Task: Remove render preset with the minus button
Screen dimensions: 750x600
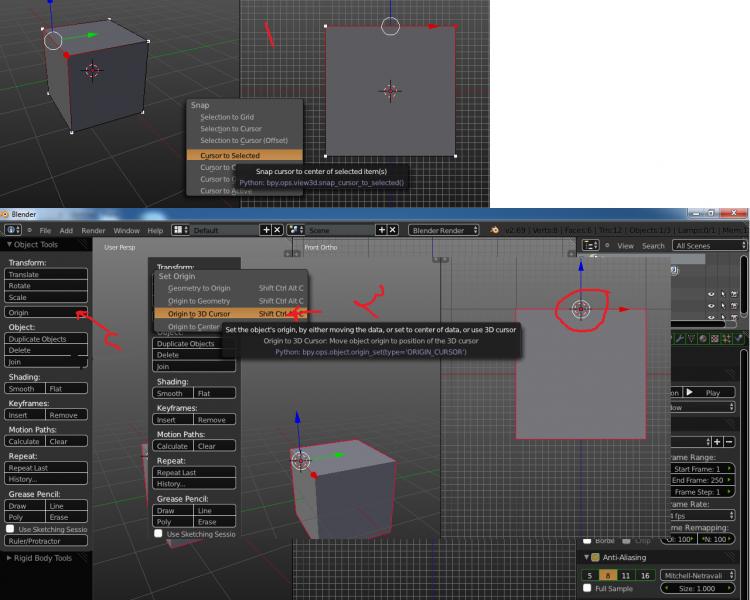Action: click(x=729, y=442)
